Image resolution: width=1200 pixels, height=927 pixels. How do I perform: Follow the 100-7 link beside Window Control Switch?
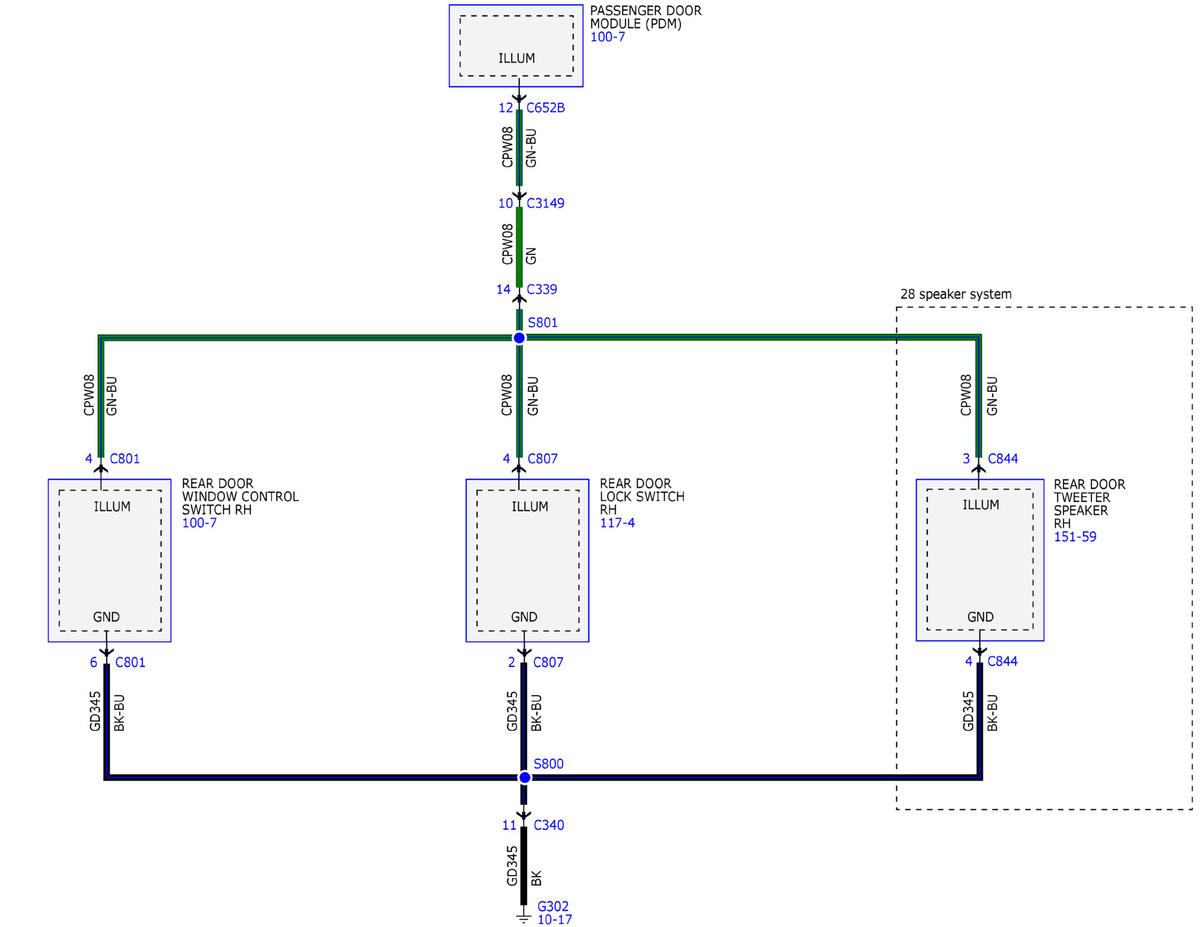(x=197, y=523)
